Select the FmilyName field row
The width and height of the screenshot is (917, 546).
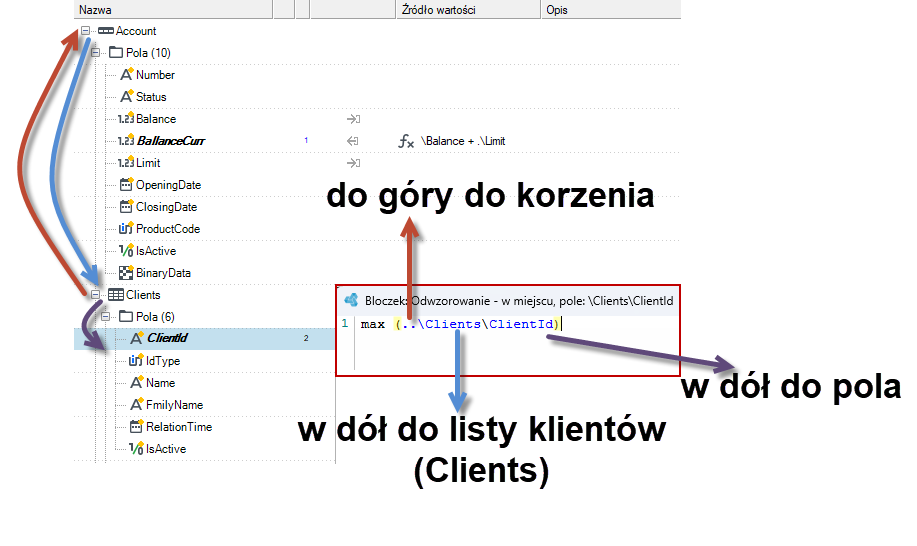174,405
